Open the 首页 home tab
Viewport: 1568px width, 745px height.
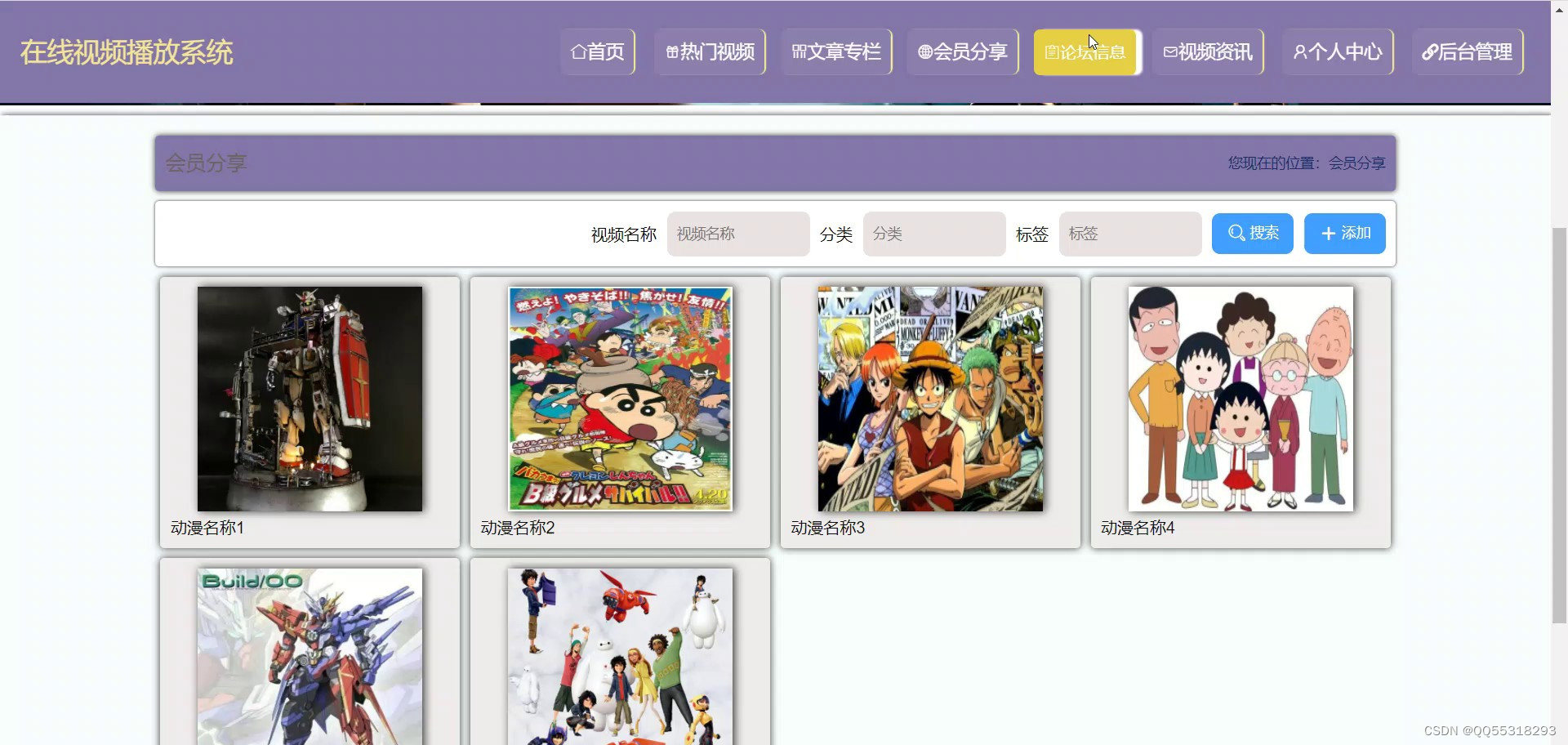point(598,52)
